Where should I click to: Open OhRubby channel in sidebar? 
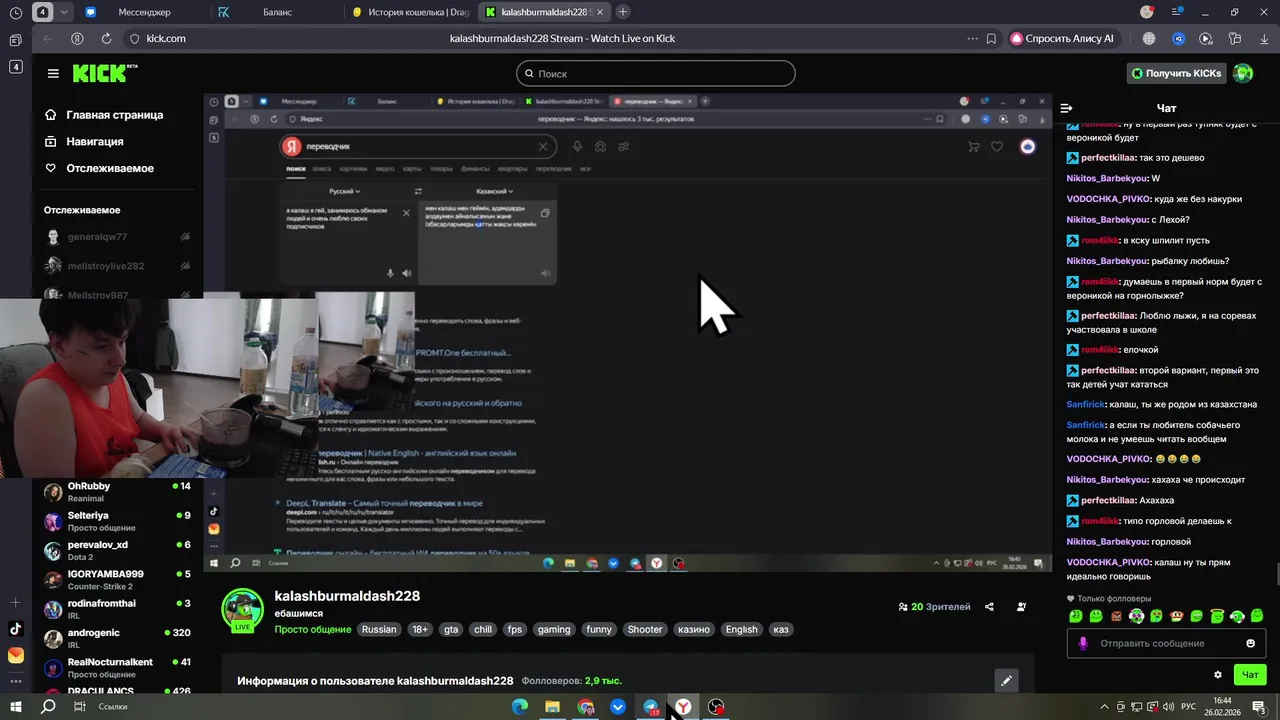(x=117, y=492)
